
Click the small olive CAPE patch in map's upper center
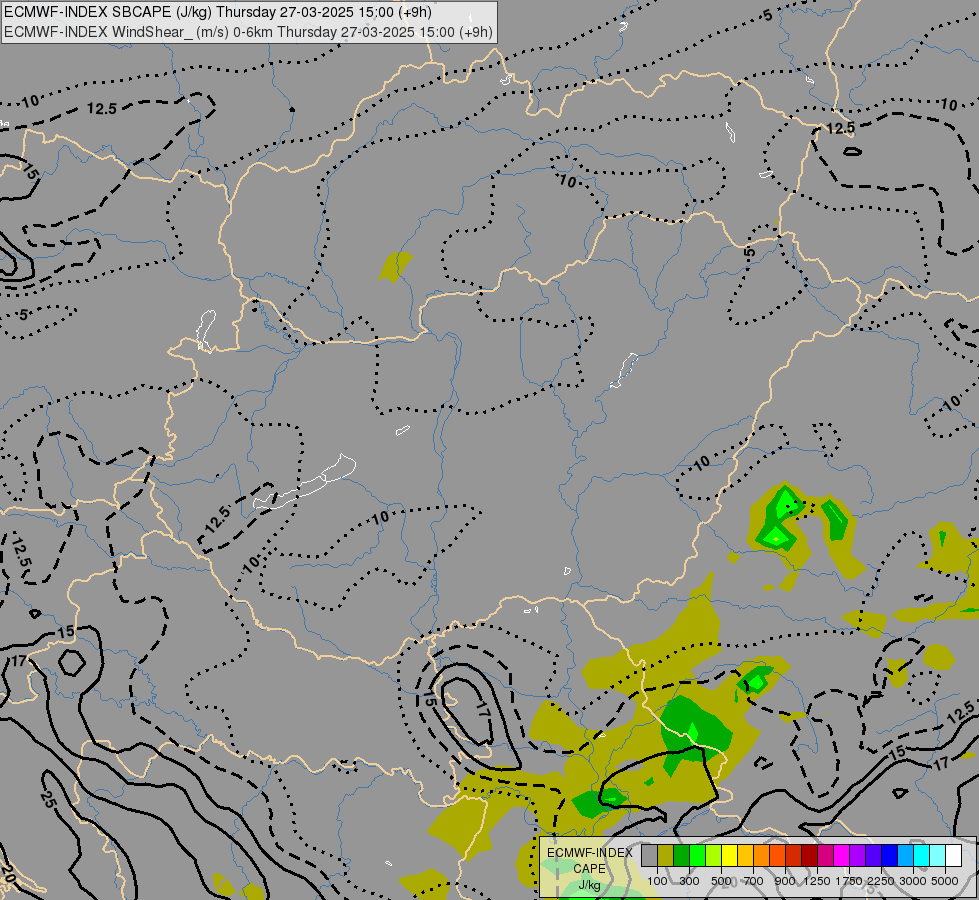395,267
